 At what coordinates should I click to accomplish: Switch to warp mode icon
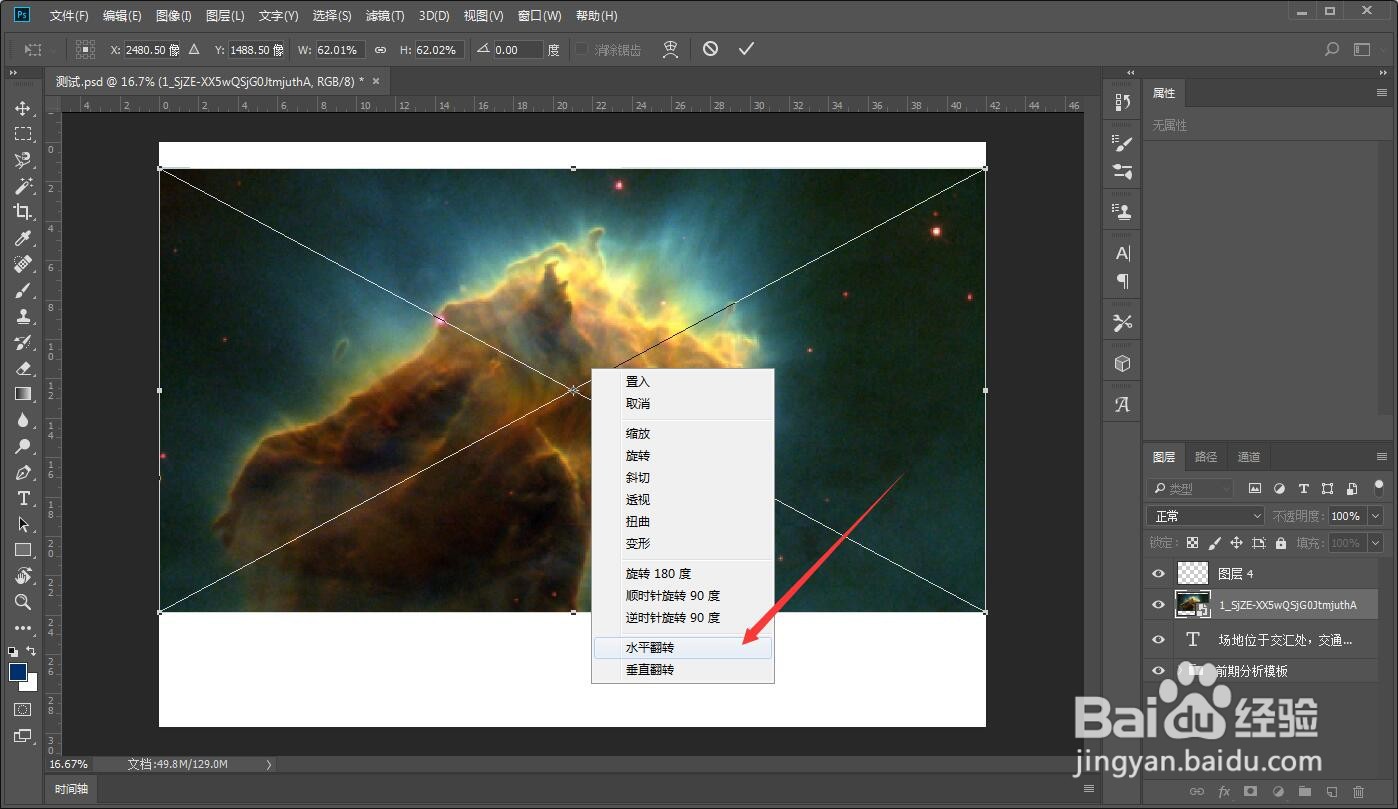pos(671,49)
